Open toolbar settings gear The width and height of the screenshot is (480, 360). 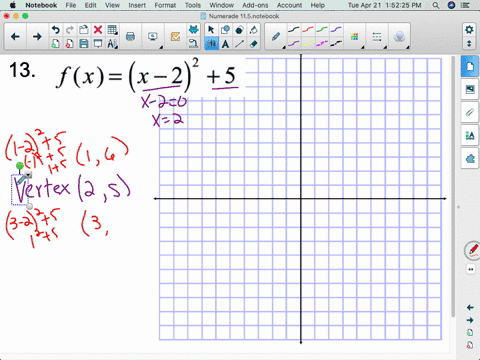(x=469, y=30)
